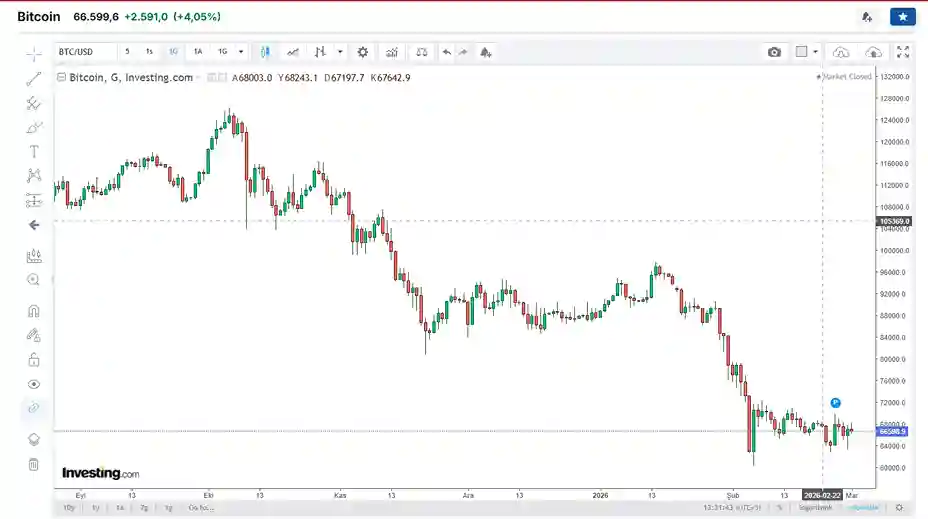Collapse the Bitcoin legend toggle
The width and height of the screenshot is (928, 519).
click(x=62, y=77)
